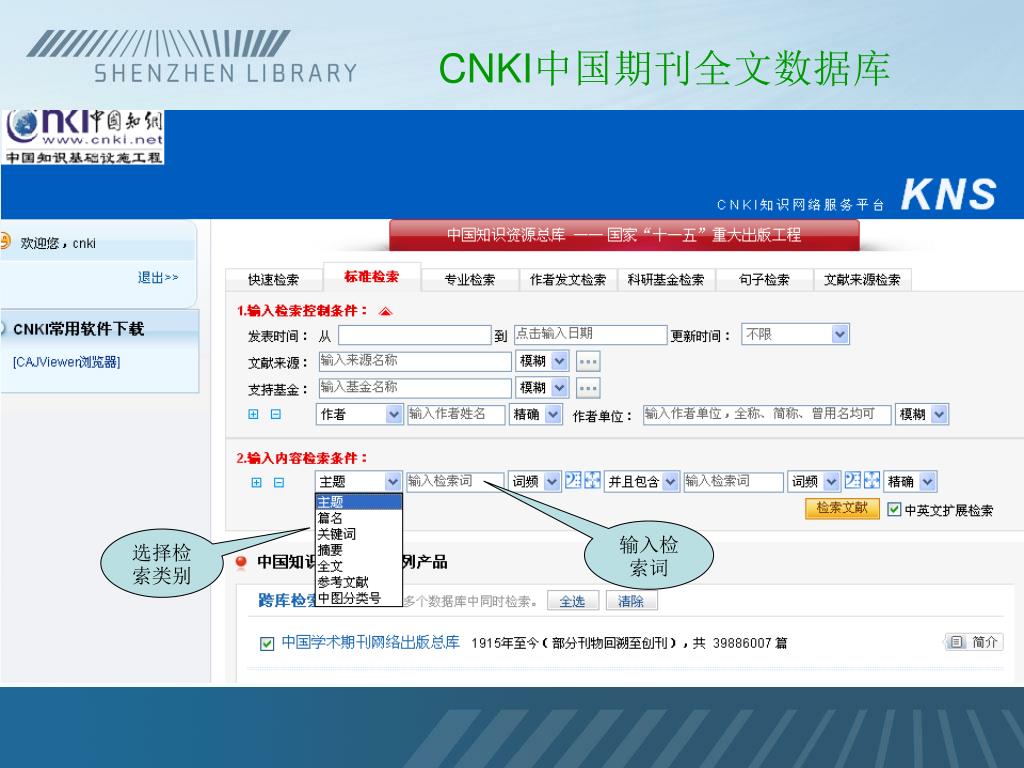The image size is (1024, 768).
Task: Open the 模糊 dropdown for 文献来源
Action: click(542, 360)
